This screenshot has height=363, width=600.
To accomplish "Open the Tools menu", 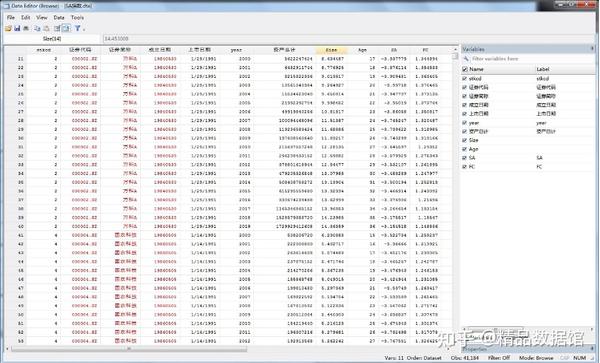I will pyautogui.click(x=77, y=18).
